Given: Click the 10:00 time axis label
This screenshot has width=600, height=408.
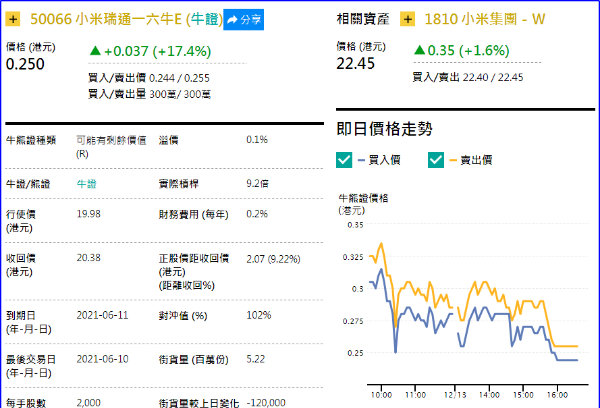Looking at the screenshot, I should 381,395.
